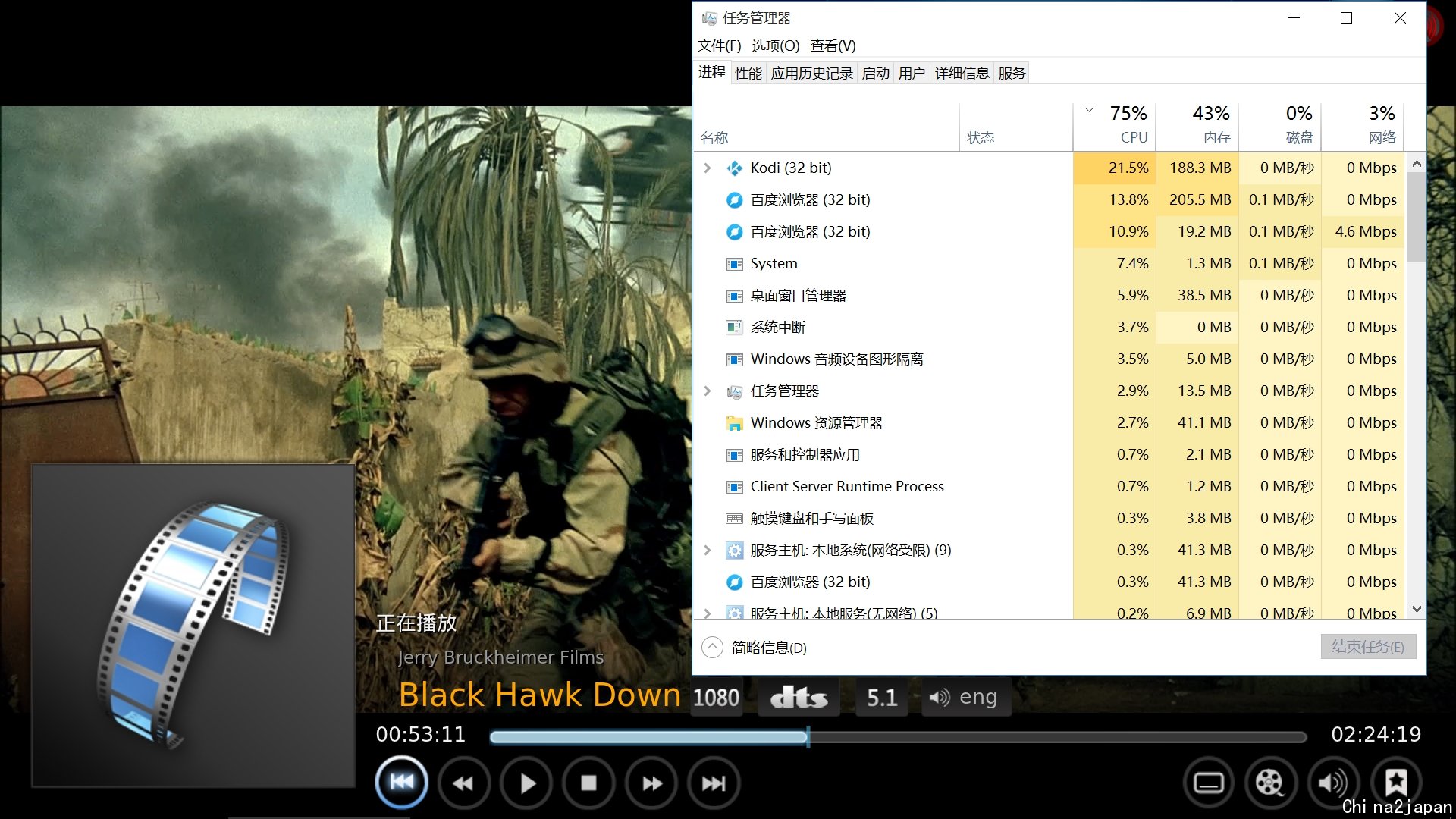Click the dts audio codec badge
Screen dimensions: 1456x819
coord(799,697)
